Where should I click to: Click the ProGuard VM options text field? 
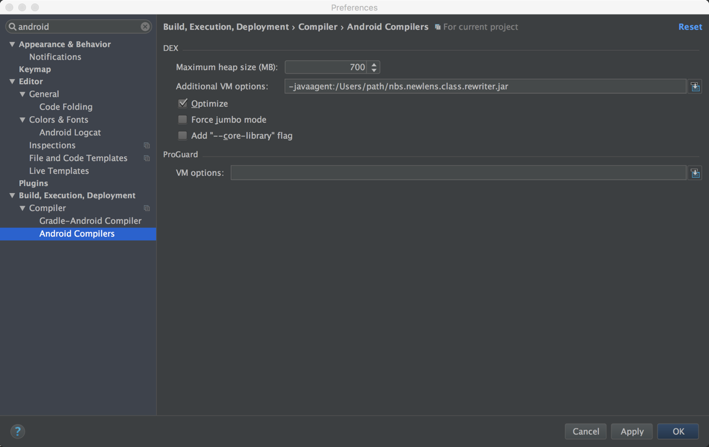click(x=458, y=173)
